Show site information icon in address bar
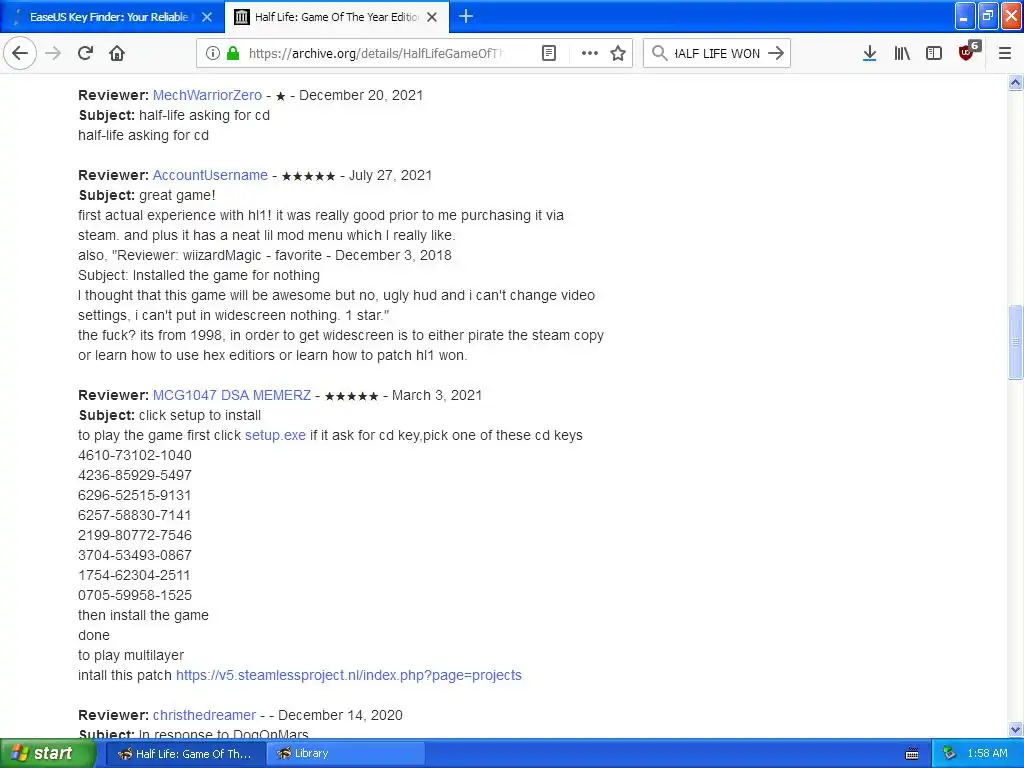Viewport: 1024px width, 768px height. point(212,53)
